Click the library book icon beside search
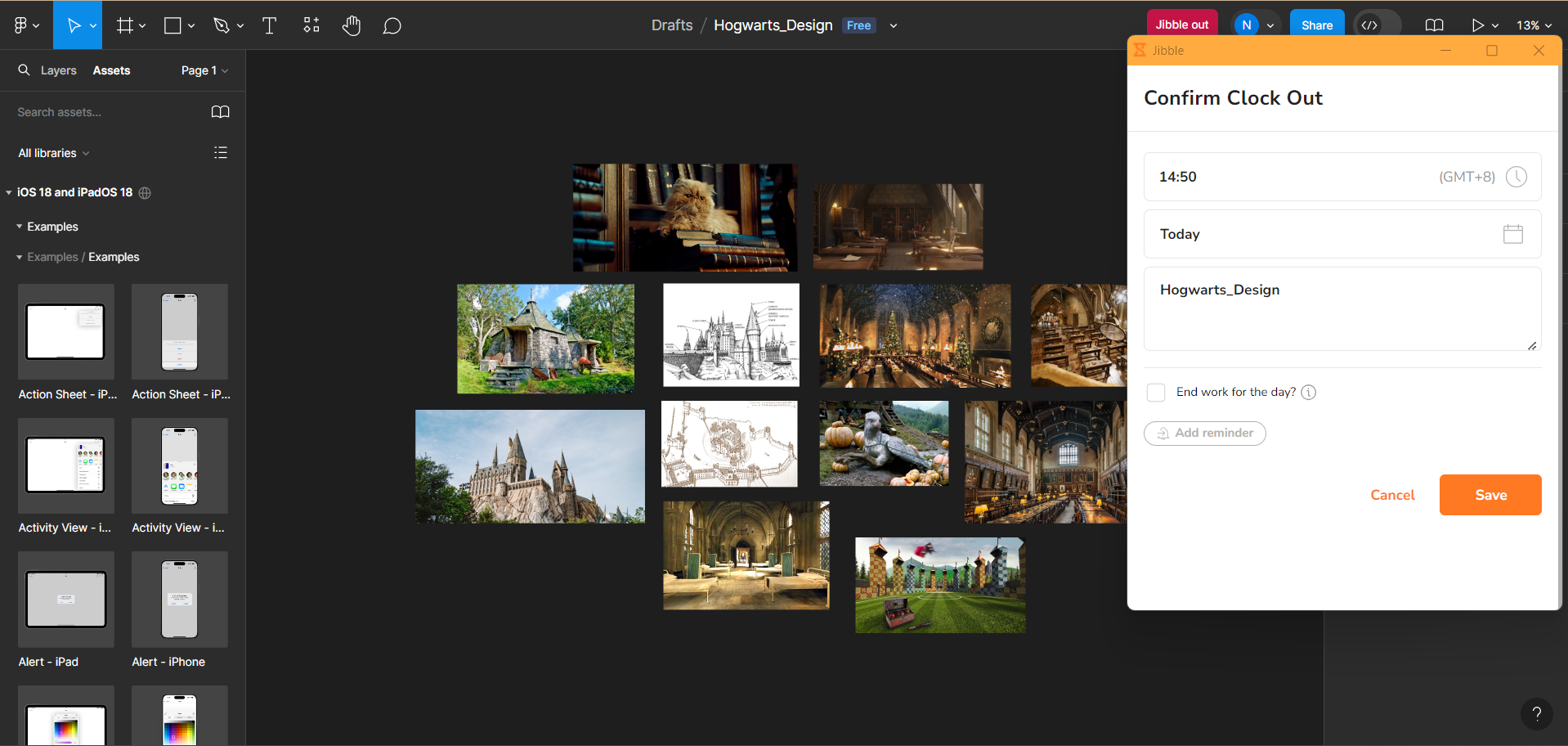This screenshot has width=1568, height=746. (x=220, y=112)
